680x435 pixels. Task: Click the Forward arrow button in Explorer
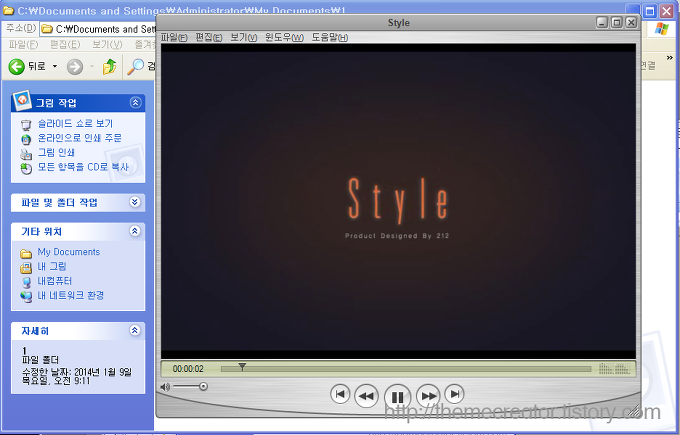75,67
